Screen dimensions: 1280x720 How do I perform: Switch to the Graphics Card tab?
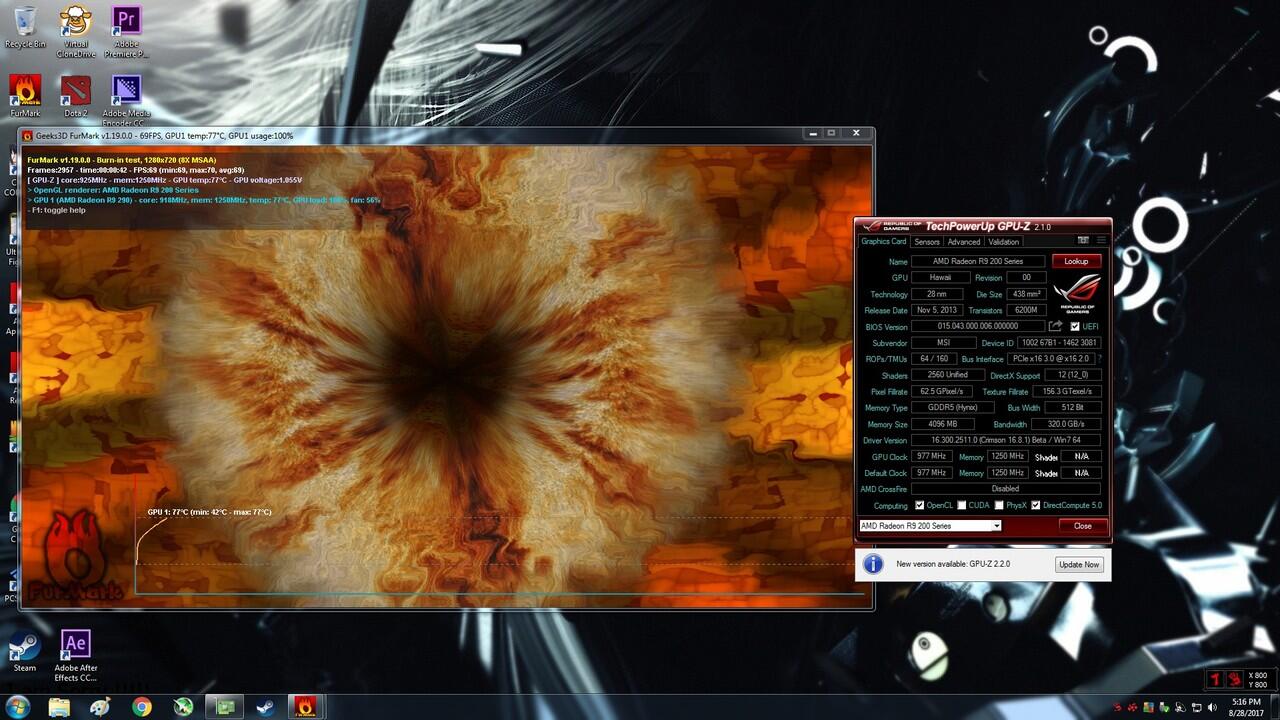(884, 241)
